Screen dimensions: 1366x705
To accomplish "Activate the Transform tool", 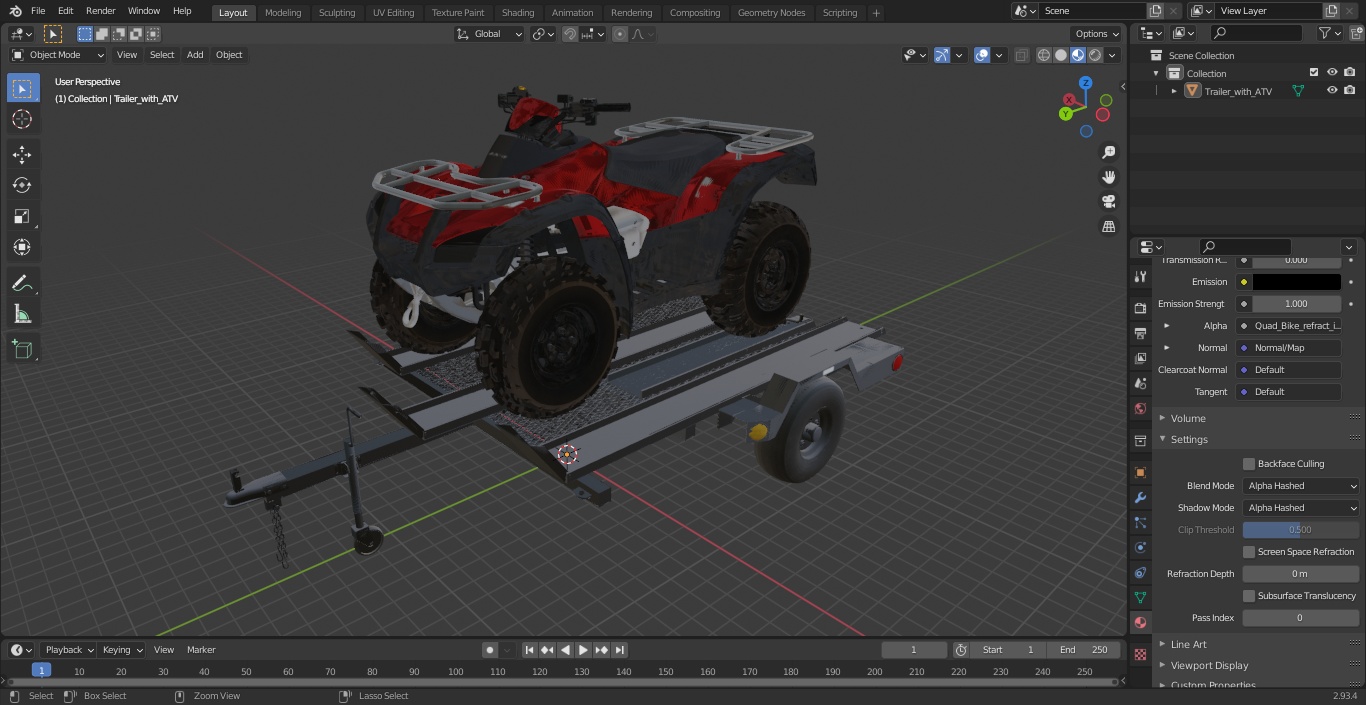I will pyautogui.click(x=22, y=247).
